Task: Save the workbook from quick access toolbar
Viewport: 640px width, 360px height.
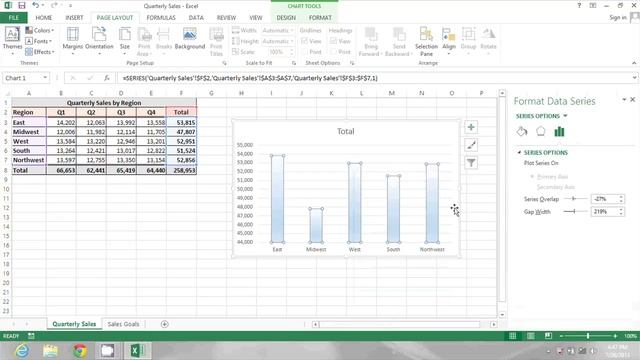Action: [22, 6]
